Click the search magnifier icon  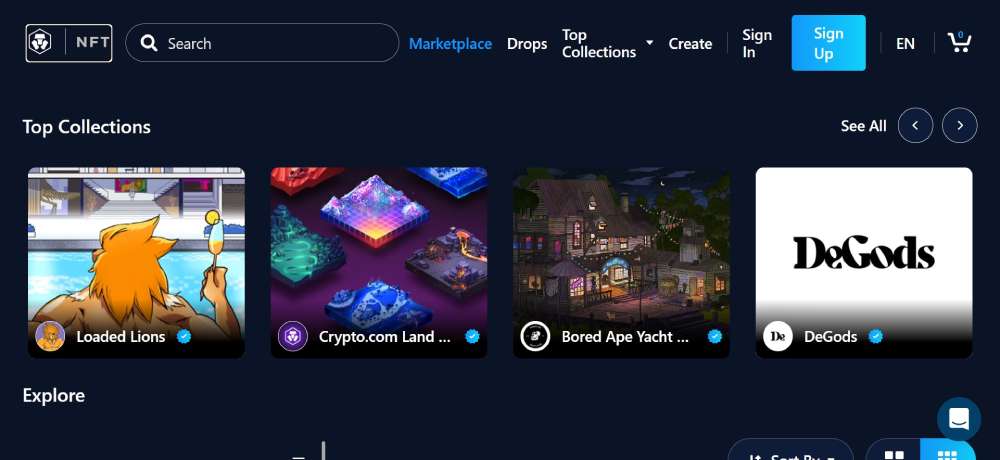pyautogui.click(x=149, y=43)
